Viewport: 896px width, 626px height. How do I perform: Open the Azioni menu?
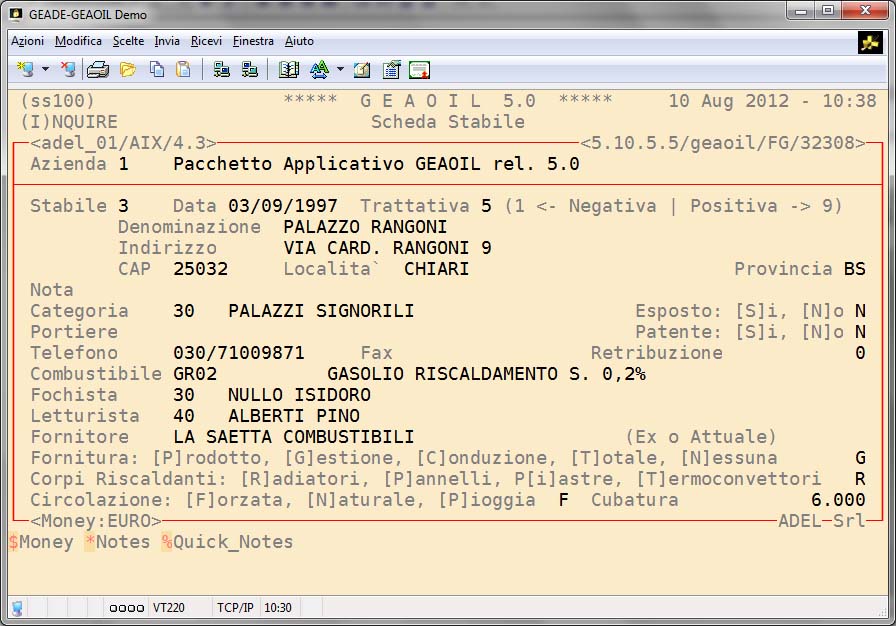pyautogui.click(x=27, y=41)
